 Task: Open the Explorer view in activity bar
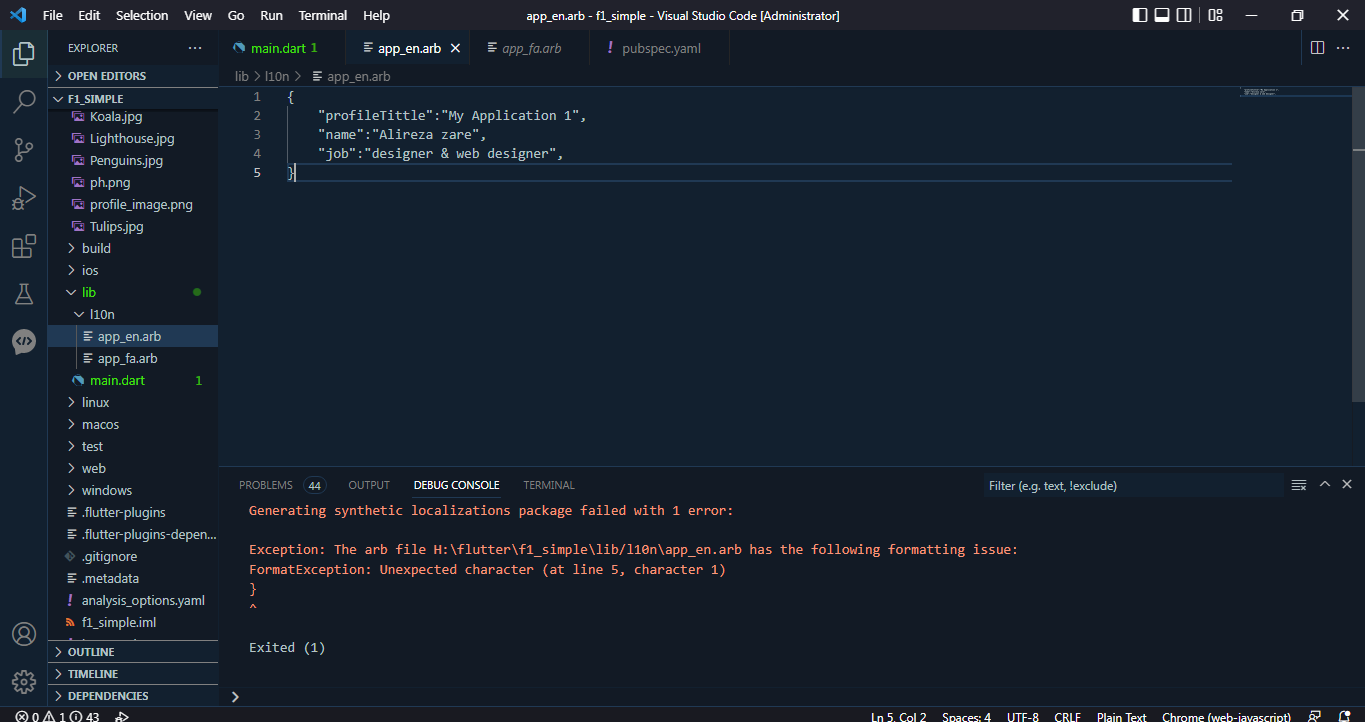(x=24, y=54)
